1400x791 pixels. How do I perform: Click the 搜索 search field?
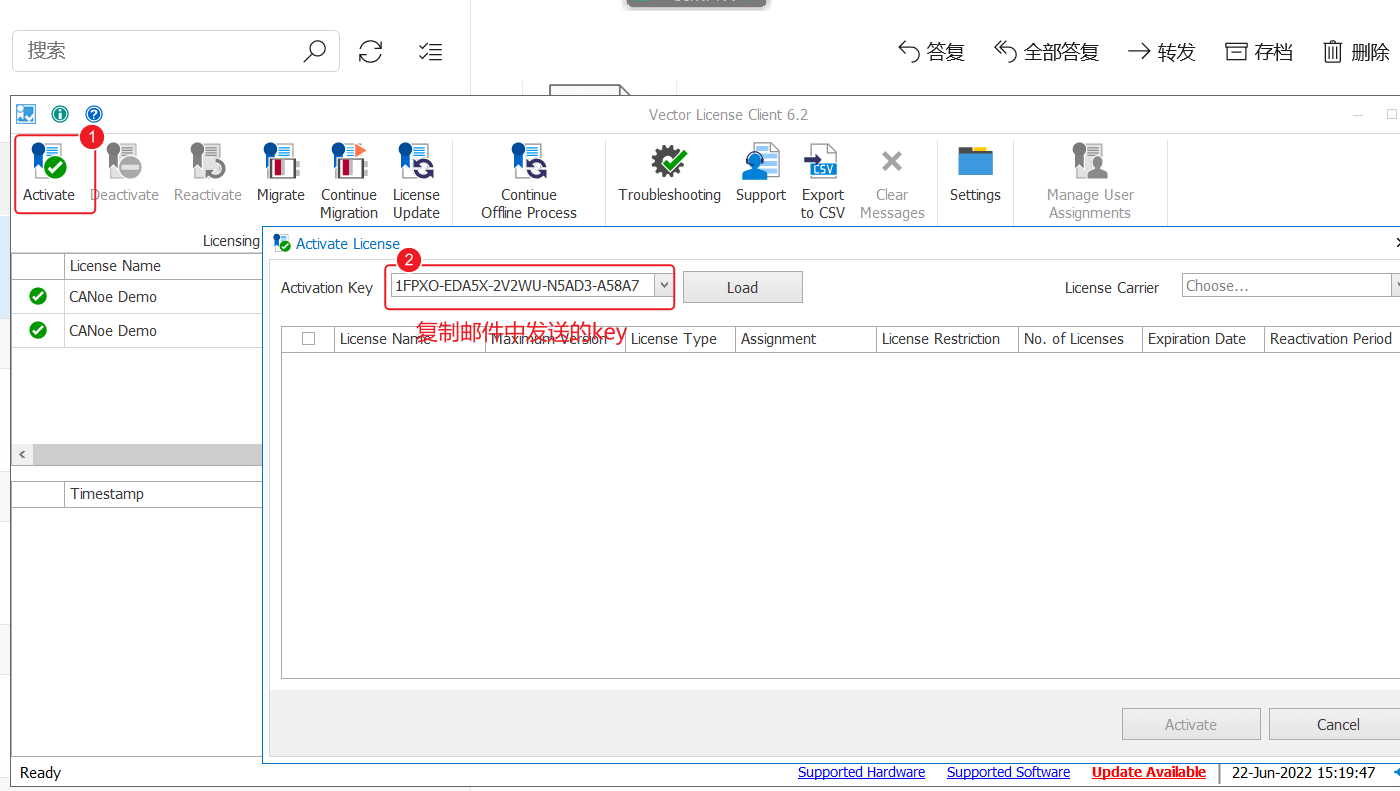point(160,50)
